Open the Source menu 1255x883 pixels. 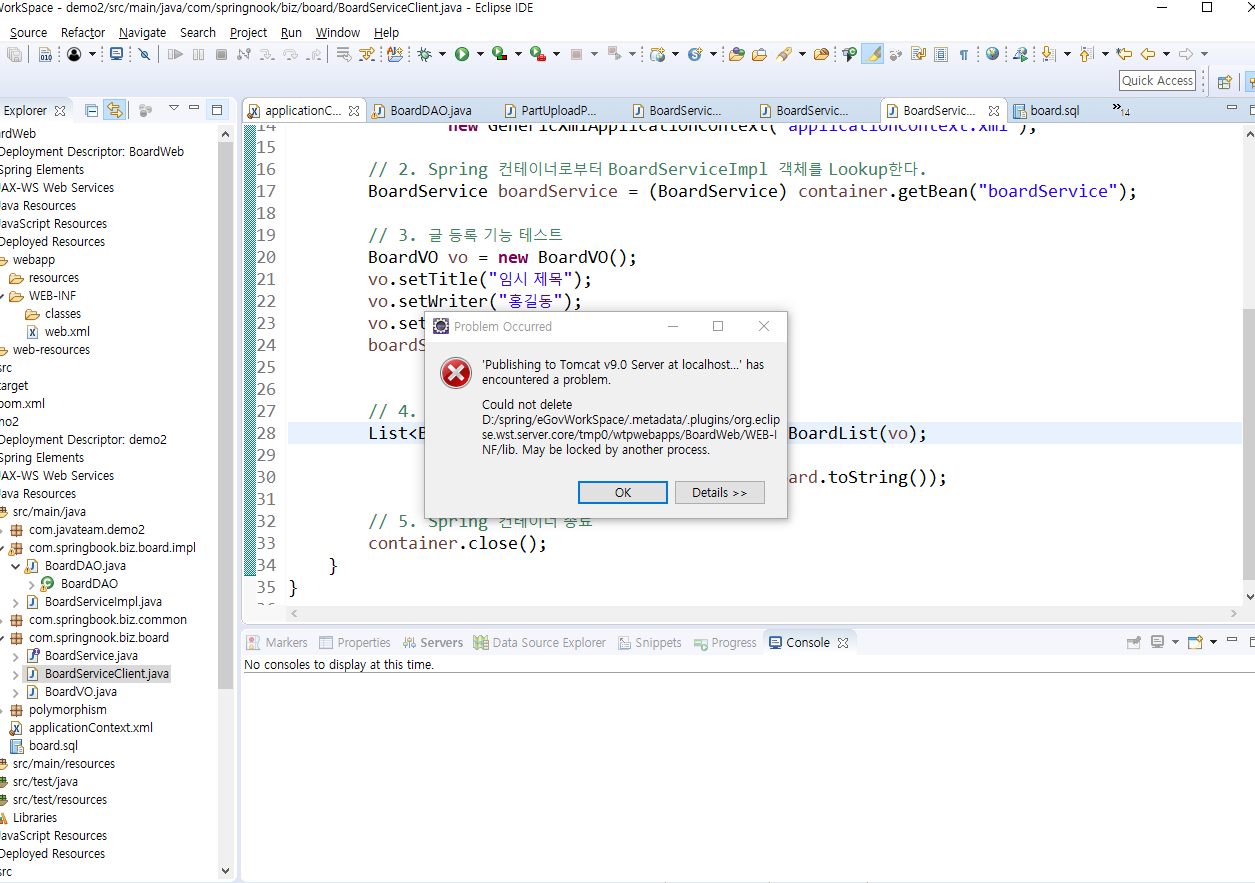[x=28, y=32]
